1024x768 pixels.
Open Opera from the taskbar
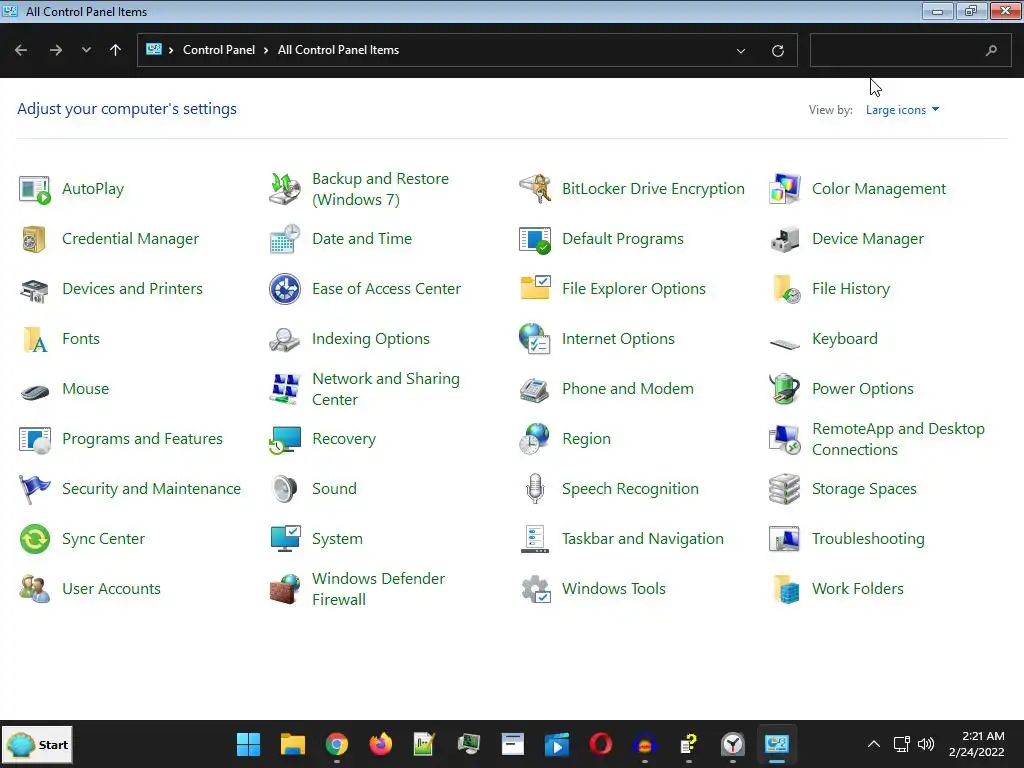click(600, 744)
